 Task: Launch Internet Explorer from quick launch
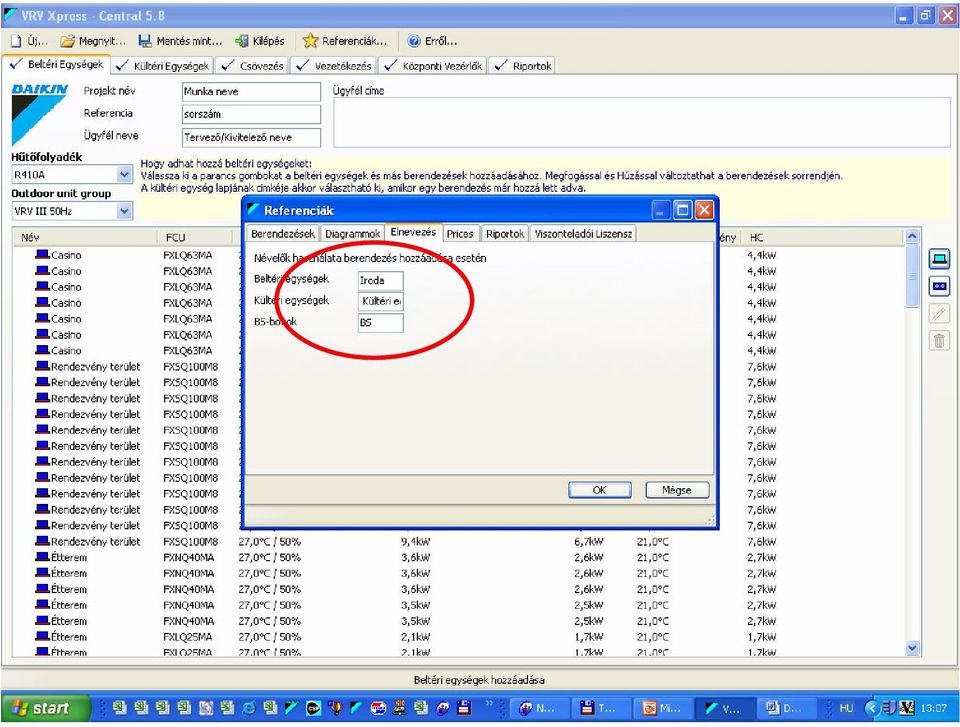(x=249, y=708)
